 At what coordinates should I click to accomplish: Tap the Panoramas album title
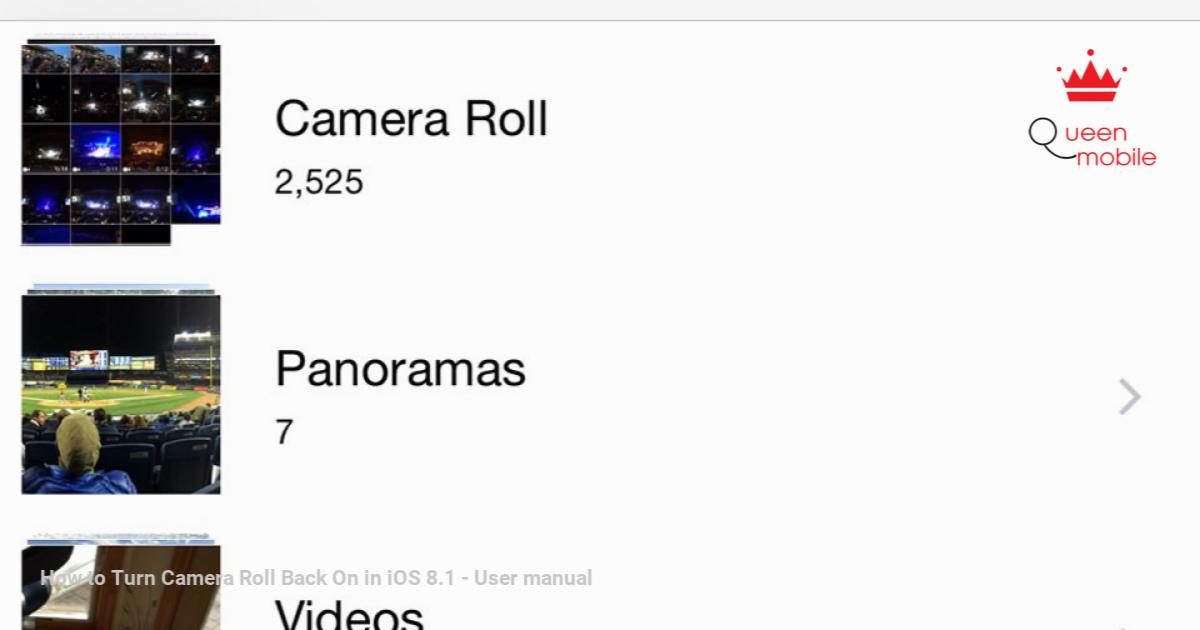400,368
